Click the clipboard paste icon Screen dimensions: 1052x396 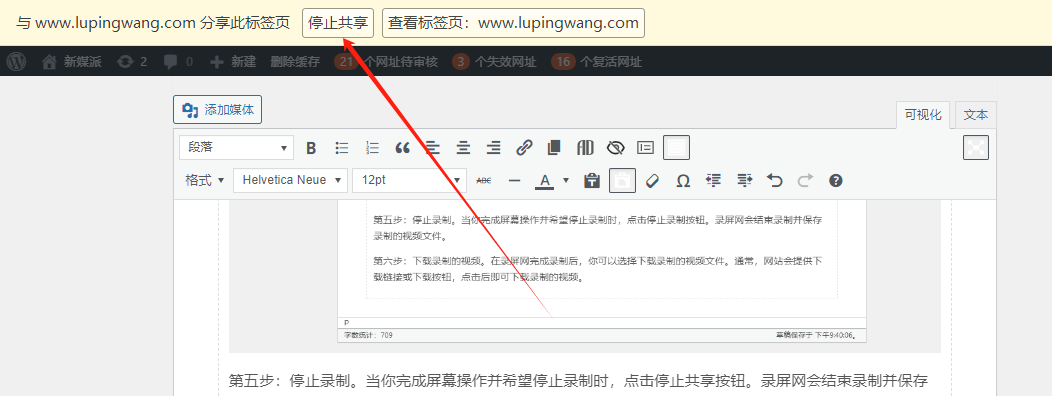pyautogui.click(x=592, y=181)
